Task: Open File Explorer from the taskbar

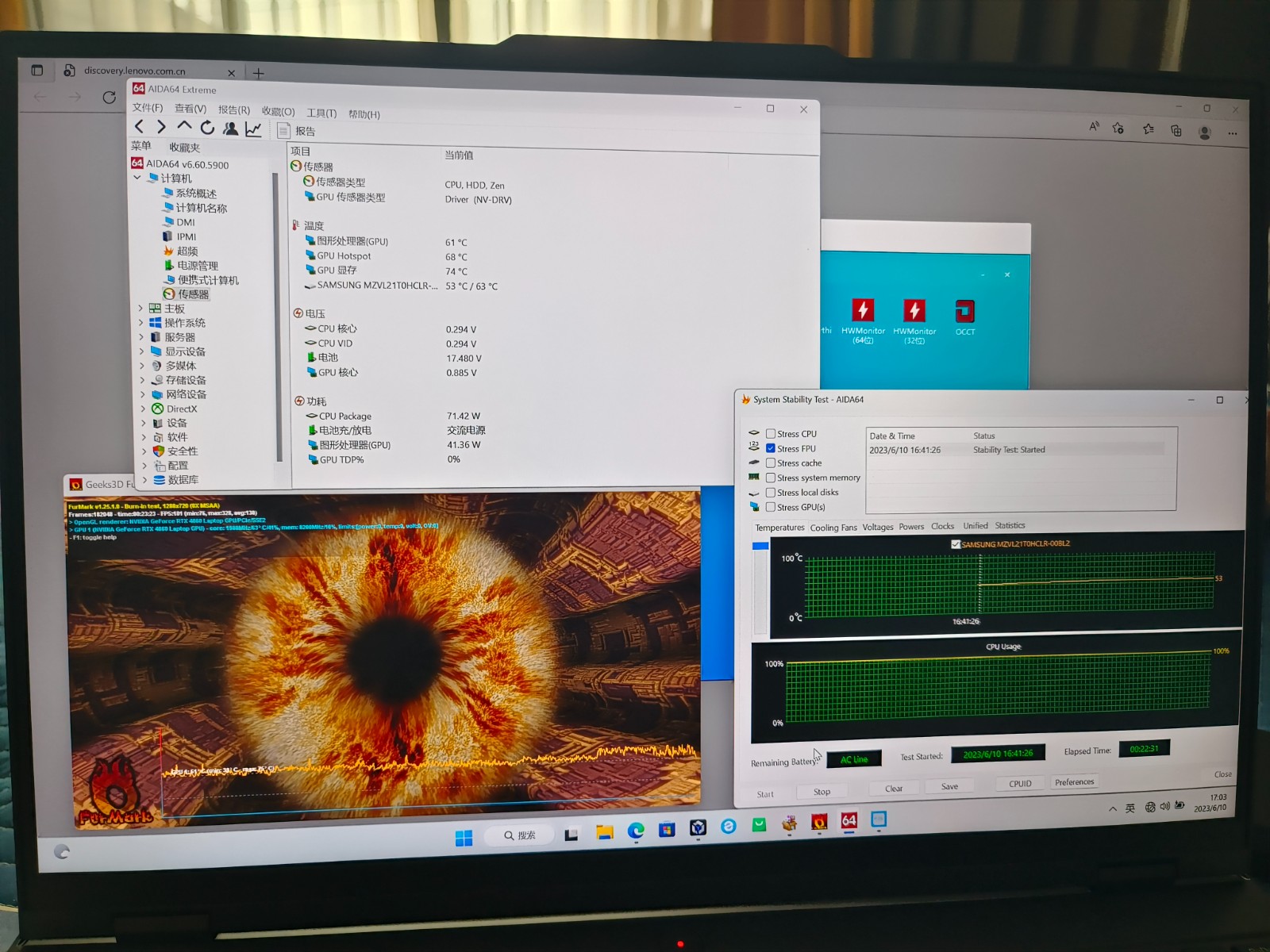Action: tap(605, 832)
